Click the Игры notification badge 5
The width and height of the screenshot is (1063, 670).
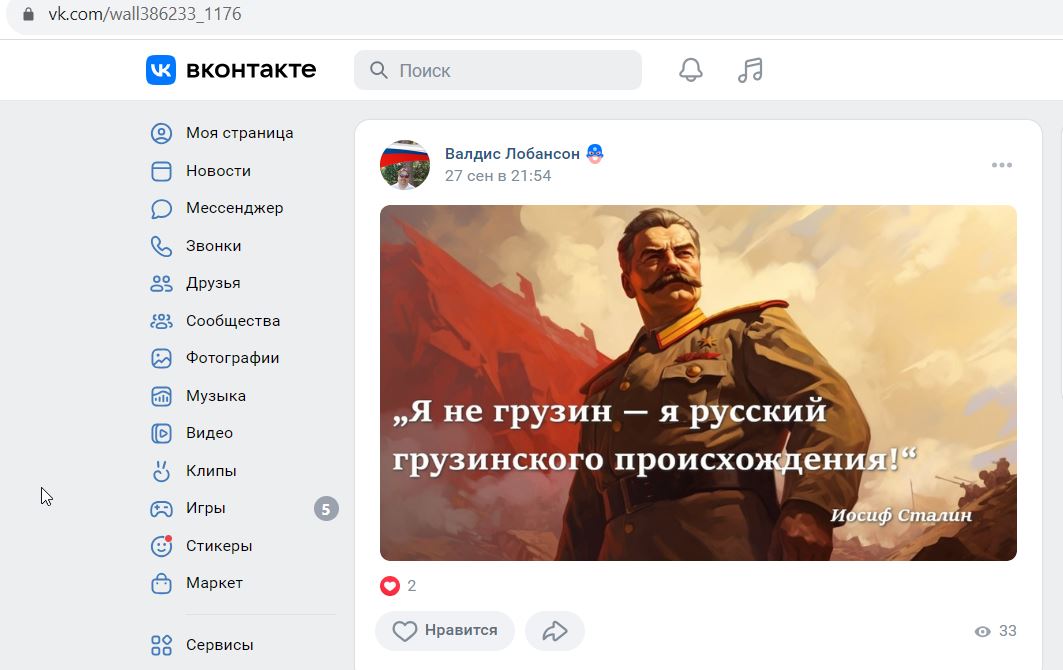(x=326, y=509)
